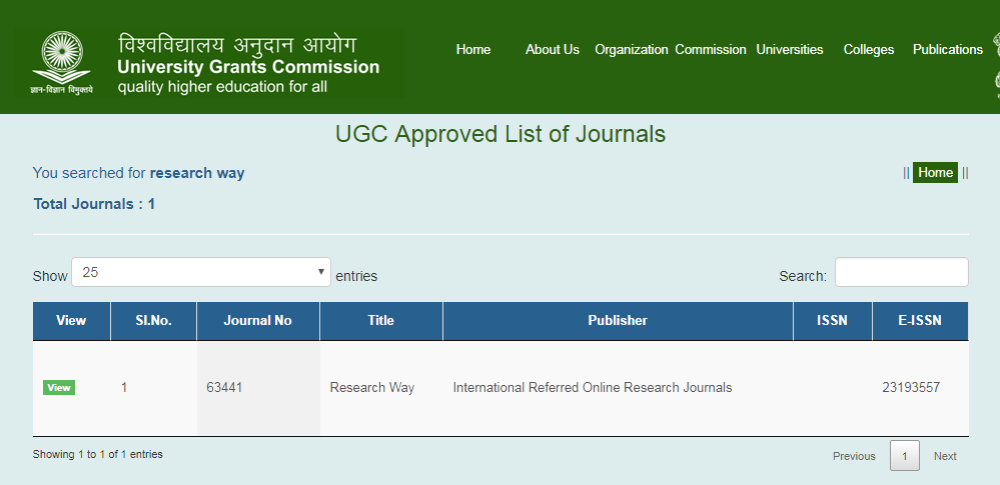Select journal number 63441 cell
This screenshot has width=1000, height=485.
(x=258, y=388)
